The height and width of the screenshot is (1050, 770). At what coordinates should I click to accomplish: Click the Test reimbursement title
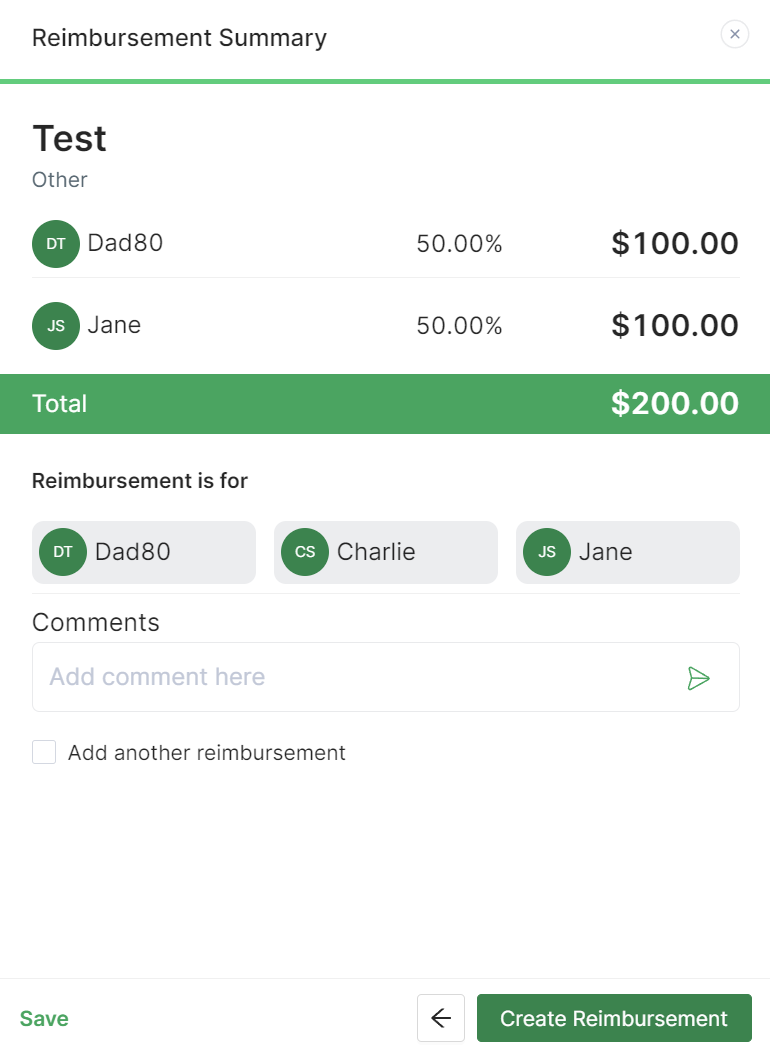pos(69,138)
